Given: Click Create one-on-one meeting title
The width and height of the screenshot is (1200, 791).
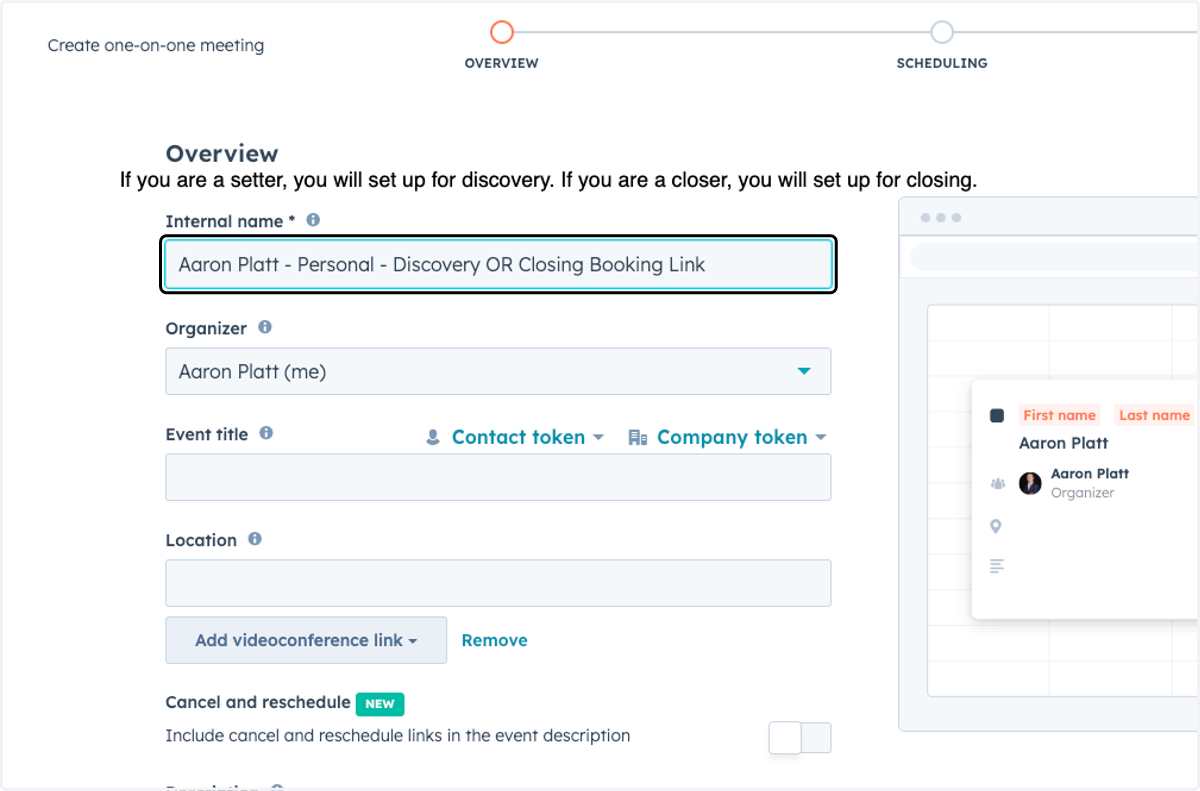Looking at the screenshot, I should (156, 45).
